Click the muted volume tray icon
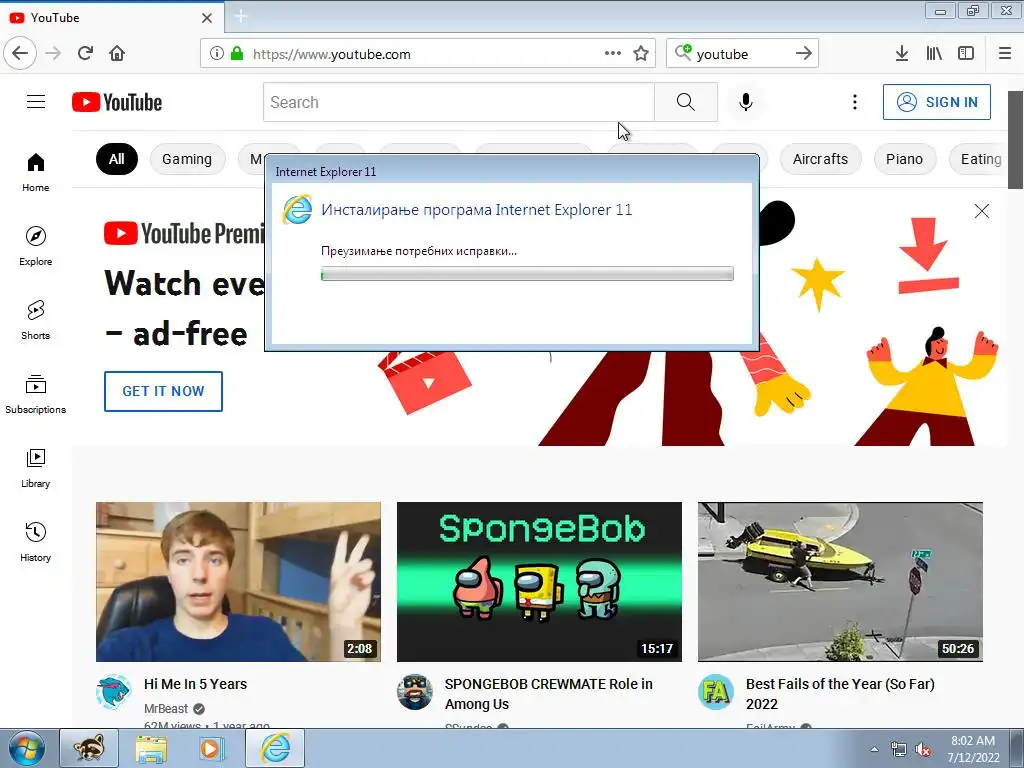Viewport: 1024px width, 768px height. (x=923, y=749)
